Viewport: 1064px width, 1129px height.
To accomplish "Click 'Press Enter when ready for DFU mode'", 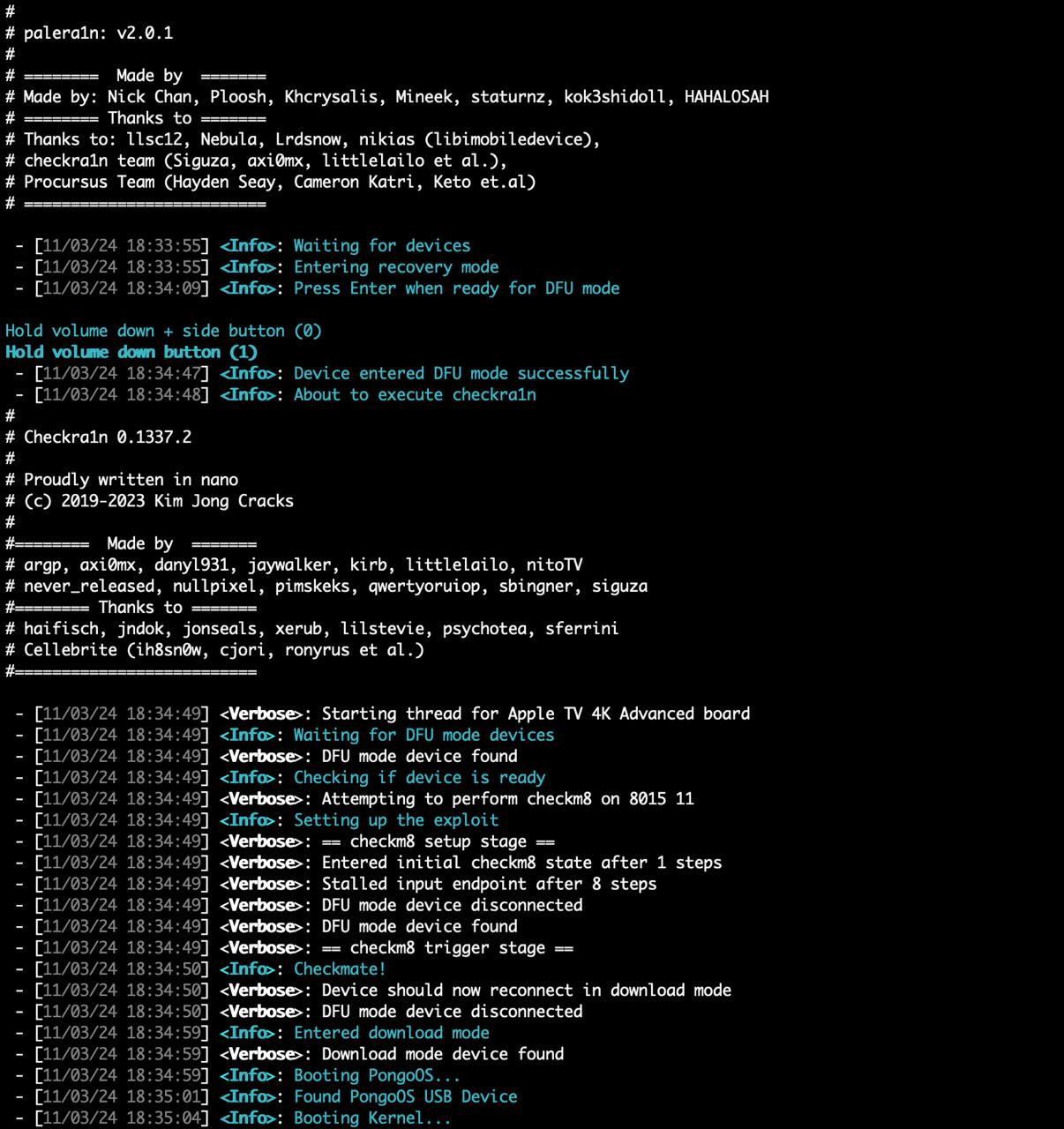I will (456, 288).
